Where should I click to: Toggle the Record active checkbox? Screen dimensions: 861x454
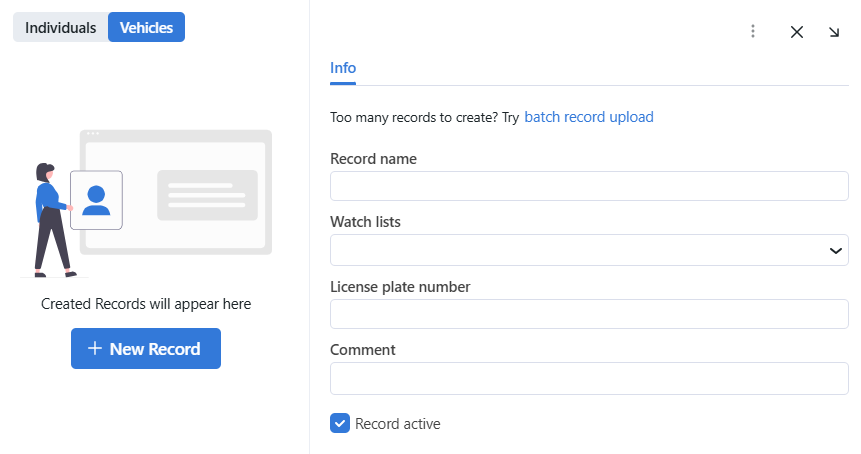click(x=339, y=424)
